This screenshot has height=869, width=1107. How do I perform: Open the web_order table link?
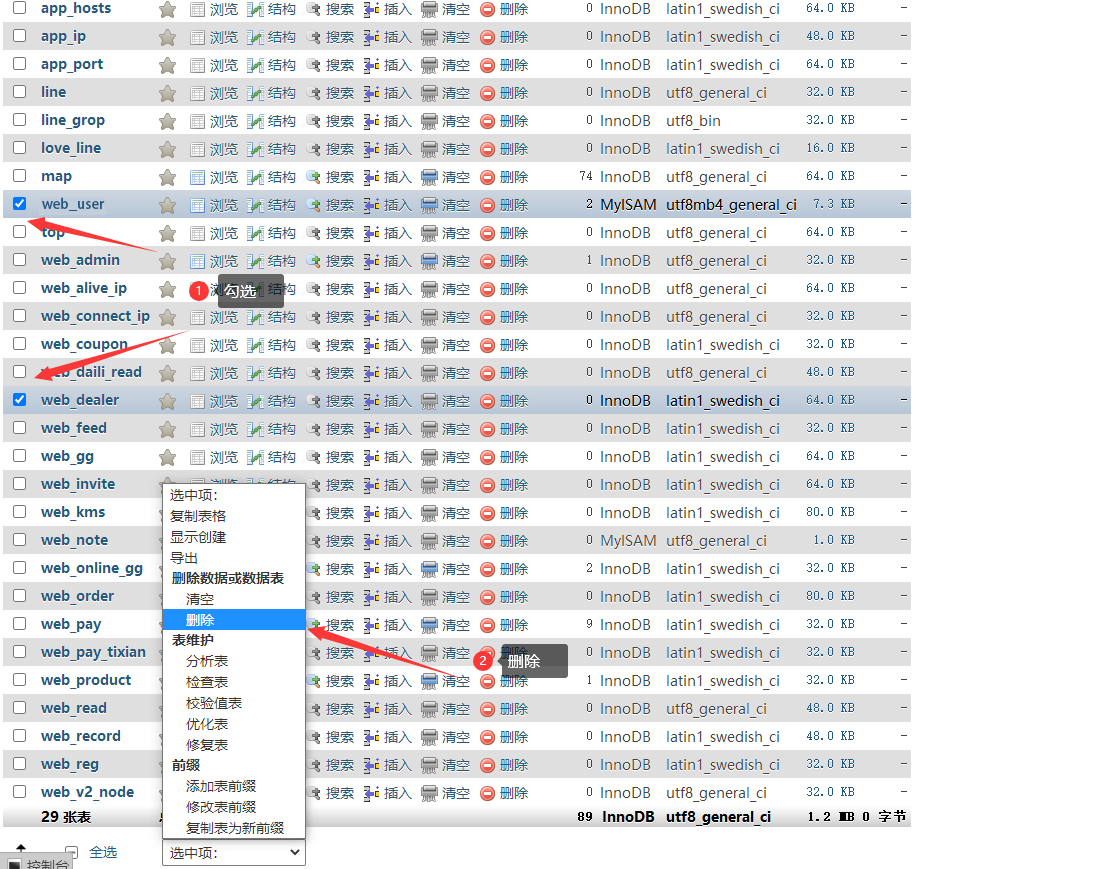(77, 596)
